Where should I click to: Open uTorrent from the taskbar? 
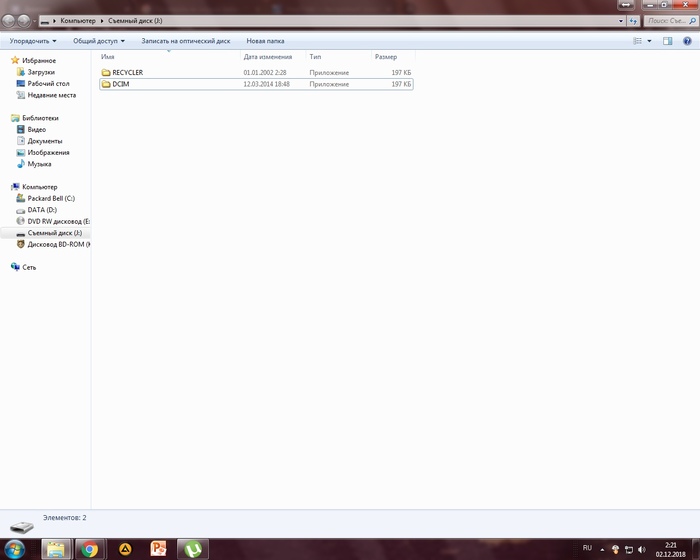[193, 549]
